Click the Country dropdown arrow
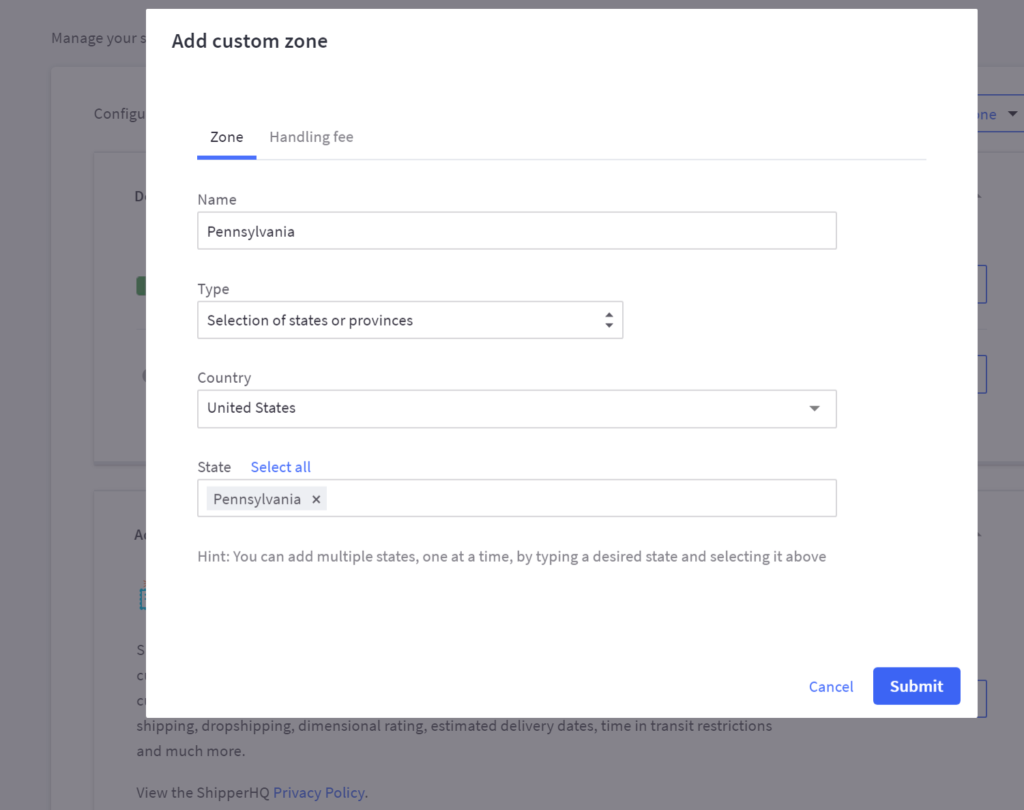The height and width of the screenshot is (810, 1024). [x=814, y=408]
